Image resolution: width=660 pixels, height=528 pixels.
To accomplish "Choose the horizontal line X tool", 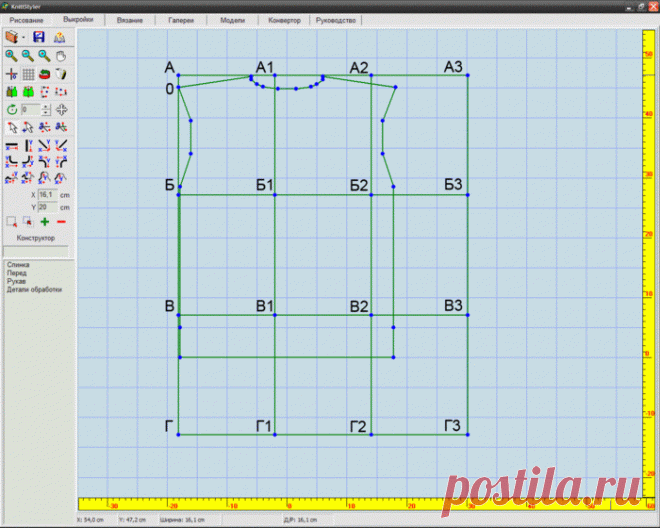I will click(x=11, y=146).
